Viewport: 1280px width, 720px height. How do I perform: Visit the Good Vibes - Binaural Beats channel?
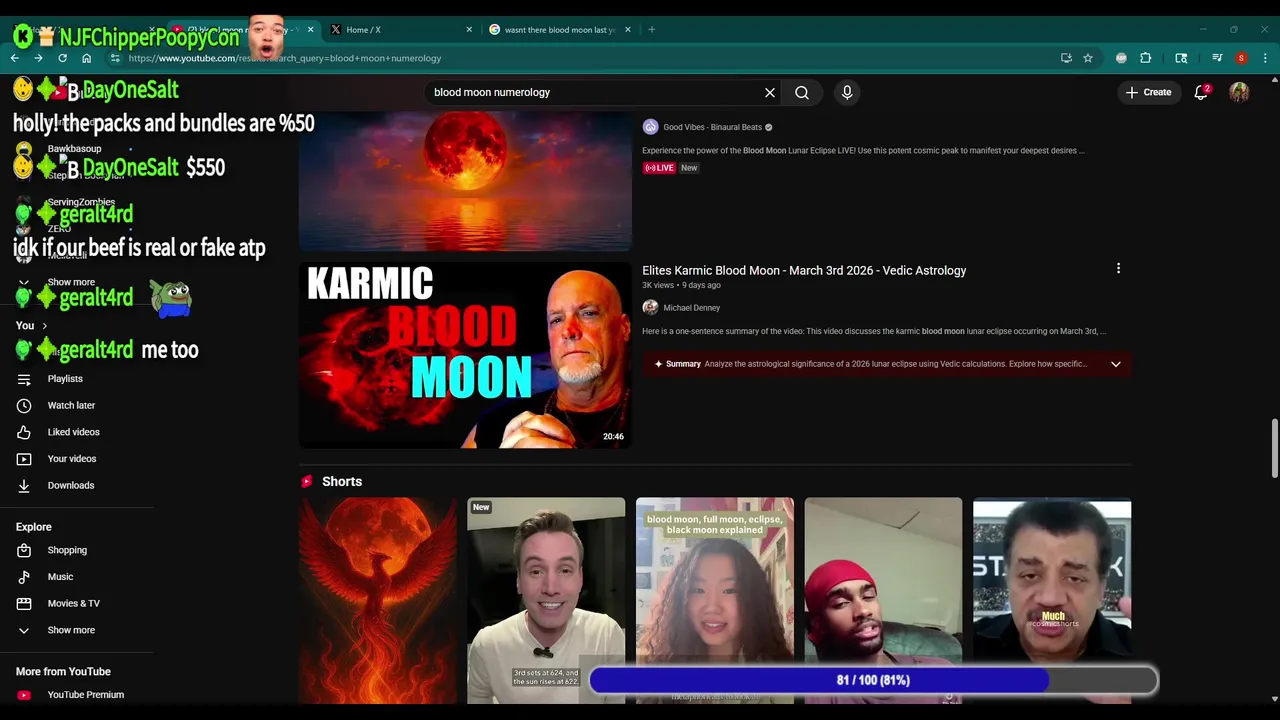712,127
